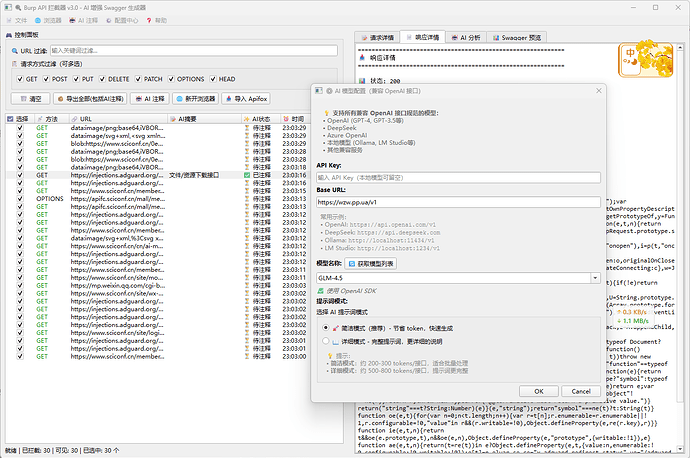Open the 浏览器 menu

(x=48, y=20)
